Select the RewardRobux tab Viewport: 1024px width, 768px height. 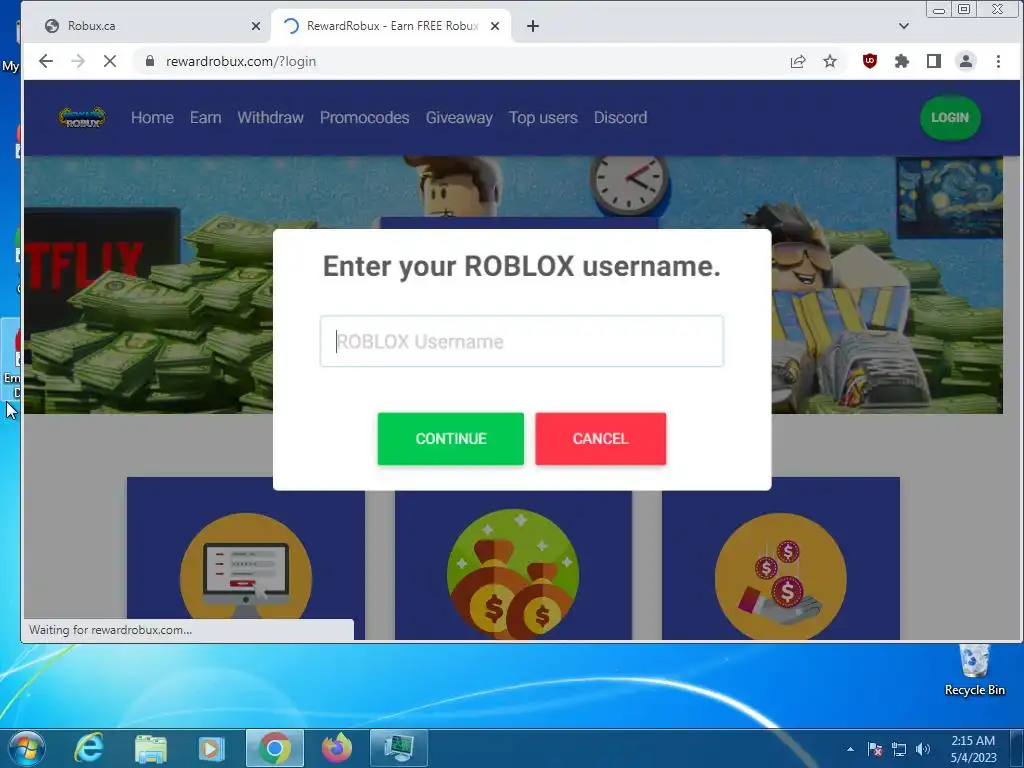tap(391, 26)
